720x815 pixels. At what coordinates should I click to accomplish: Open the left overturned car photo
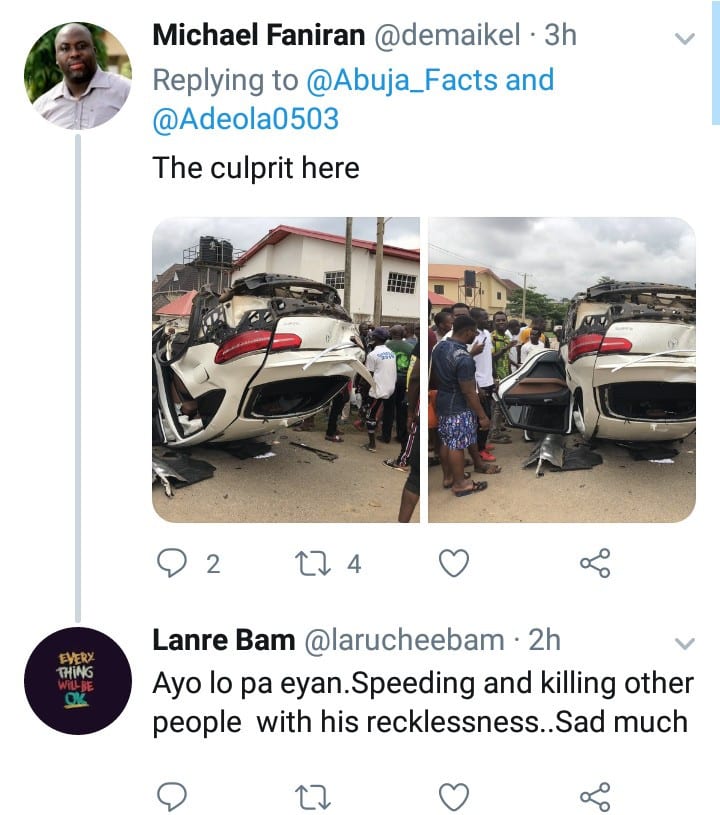[x=286, y=369]
